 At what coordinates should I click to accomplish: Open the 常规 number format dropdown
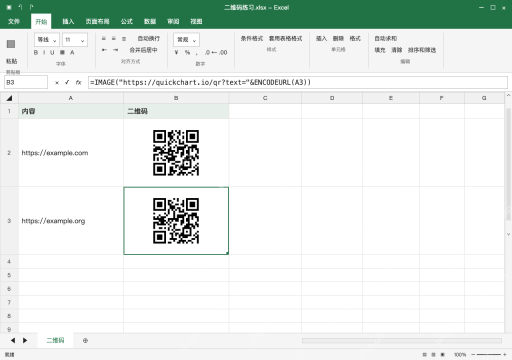pos(186,40)
